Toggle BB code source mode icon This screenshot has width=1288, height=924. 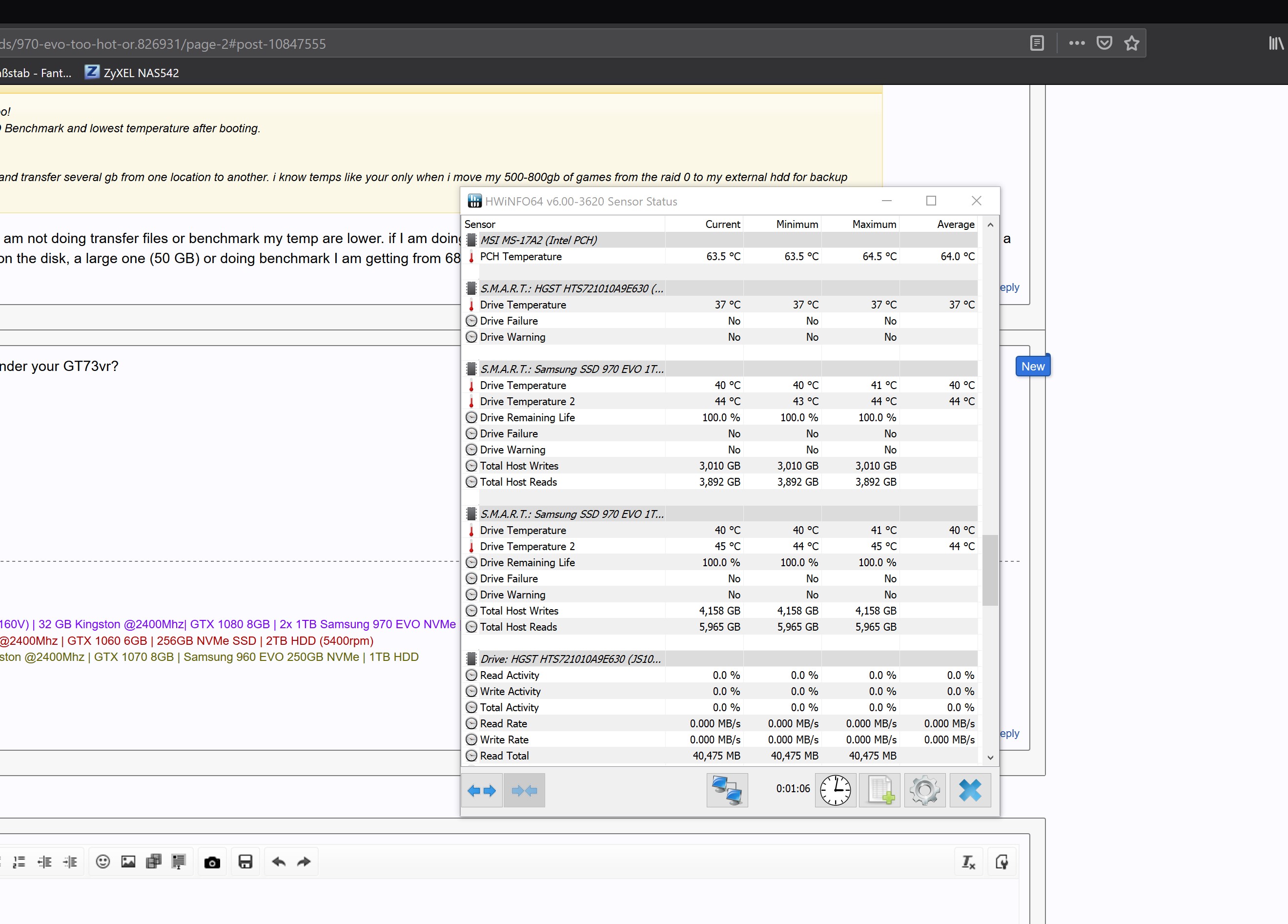1002,862
